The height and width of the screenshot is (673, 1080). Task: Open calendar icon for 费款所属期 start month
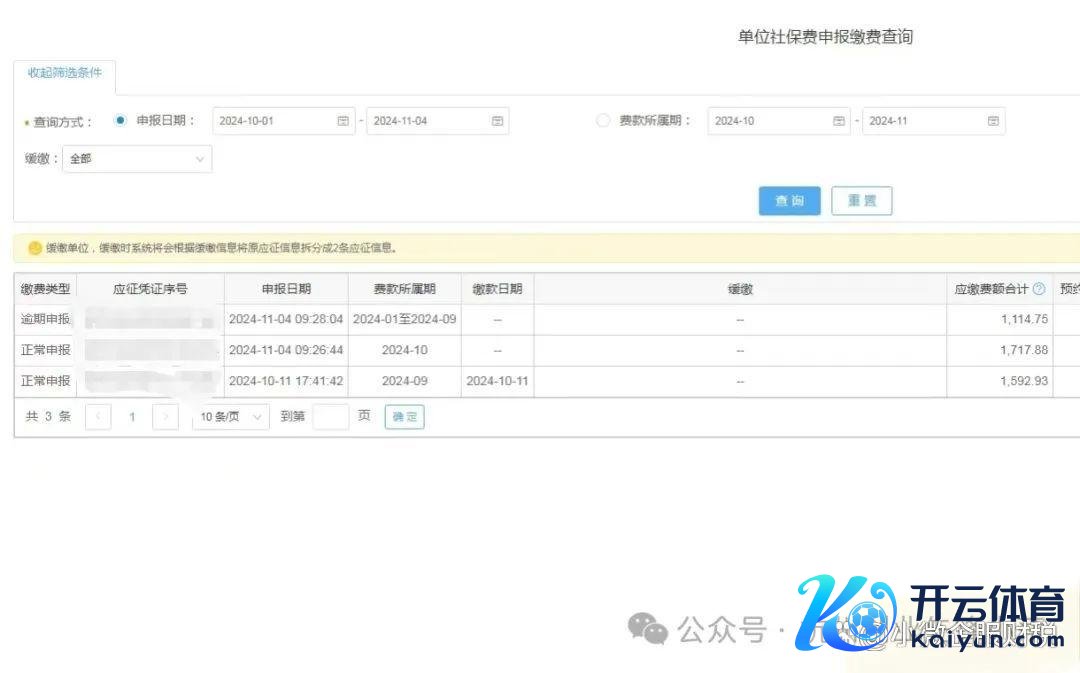838,121
